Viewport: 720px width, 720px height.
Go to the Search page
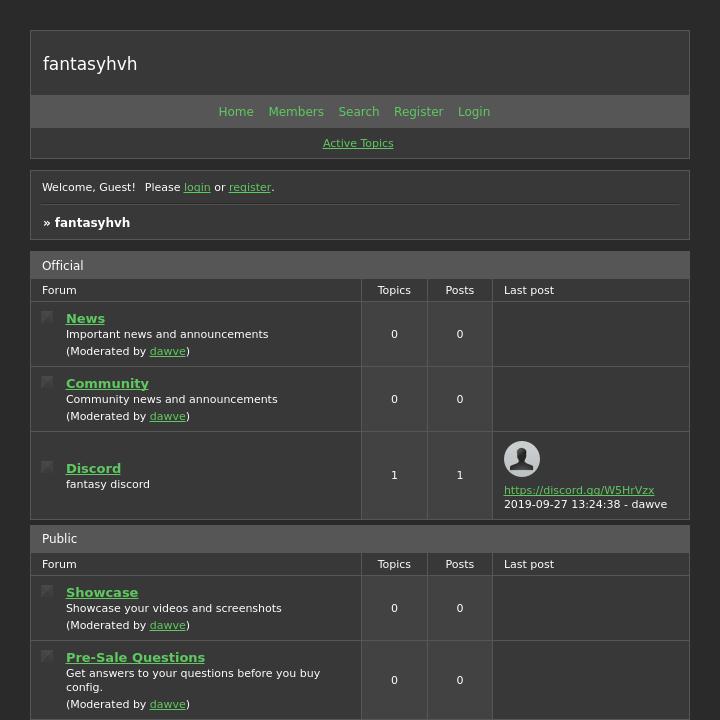coord(358,112)
